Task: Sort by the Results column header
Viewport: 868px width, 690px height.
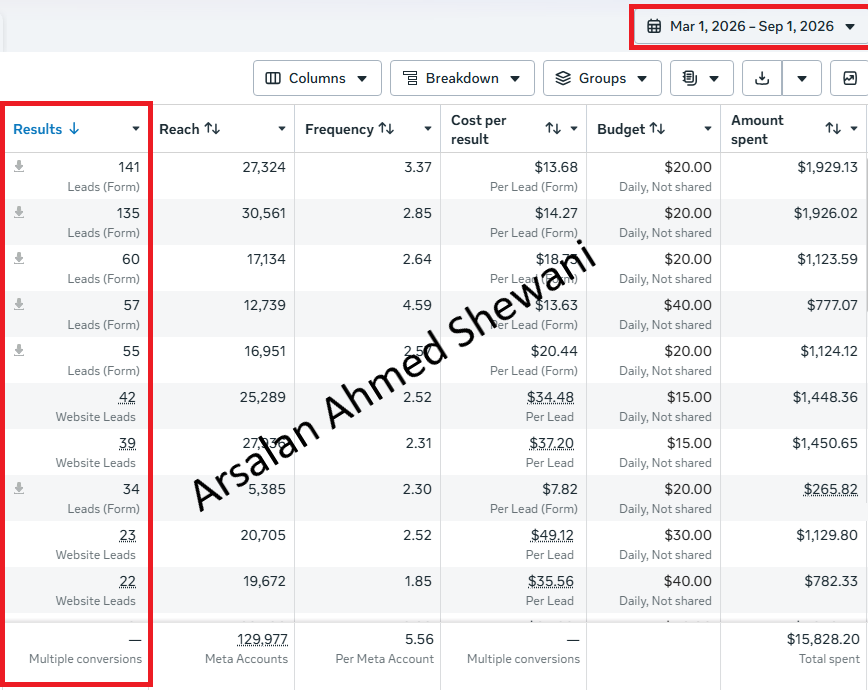Action: (46, 129)
